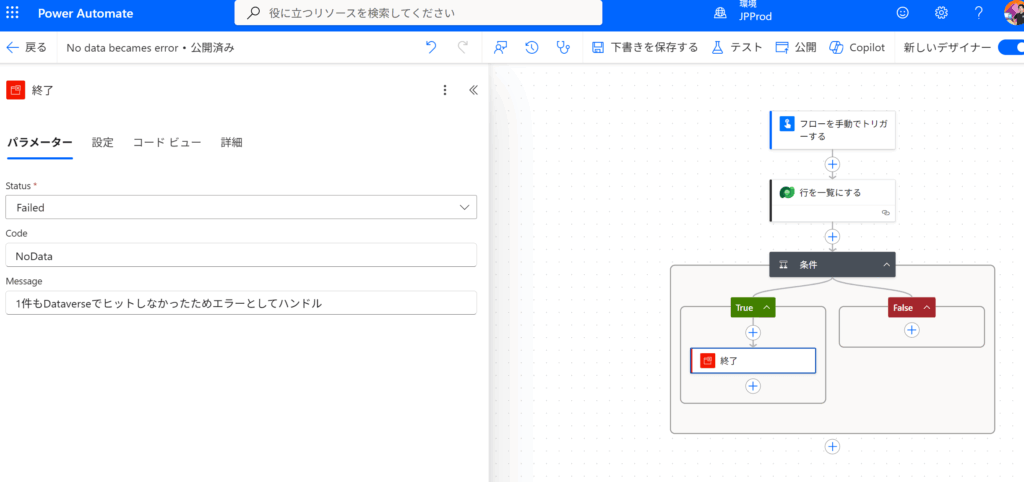The width and height of the screenshot is (1024, 482).
Task: Open settings gear icon in header
Action: point(941,13)
